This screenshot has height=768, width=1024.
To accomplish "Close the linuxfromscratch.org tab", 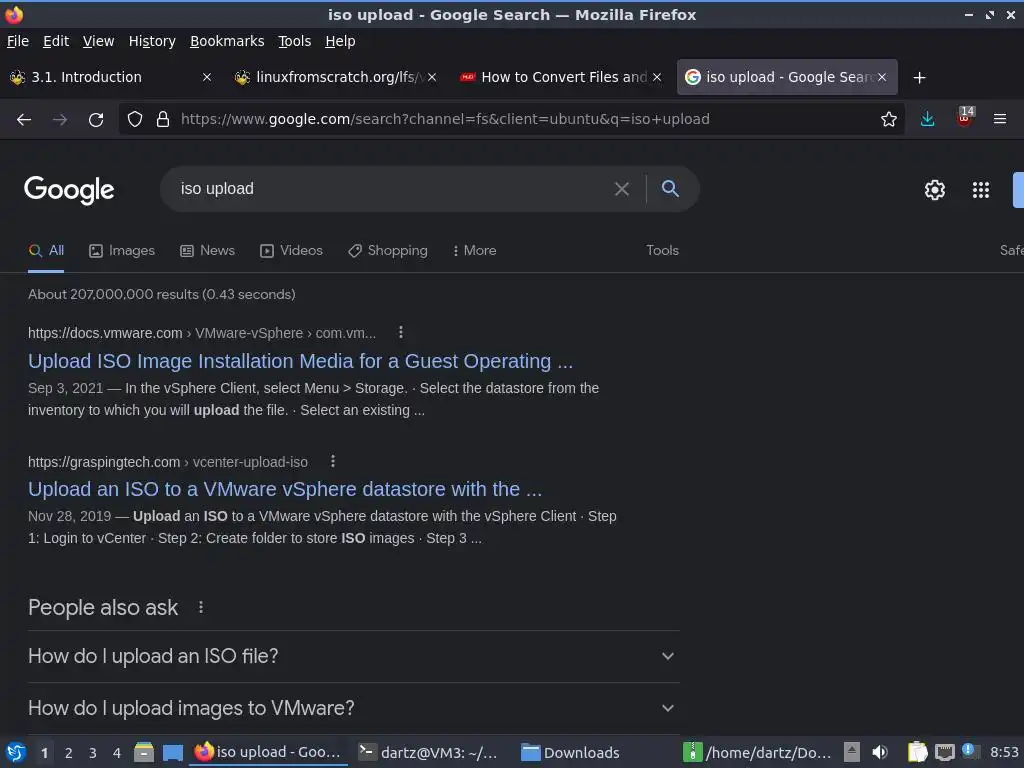I will click(x=432, y=78).
